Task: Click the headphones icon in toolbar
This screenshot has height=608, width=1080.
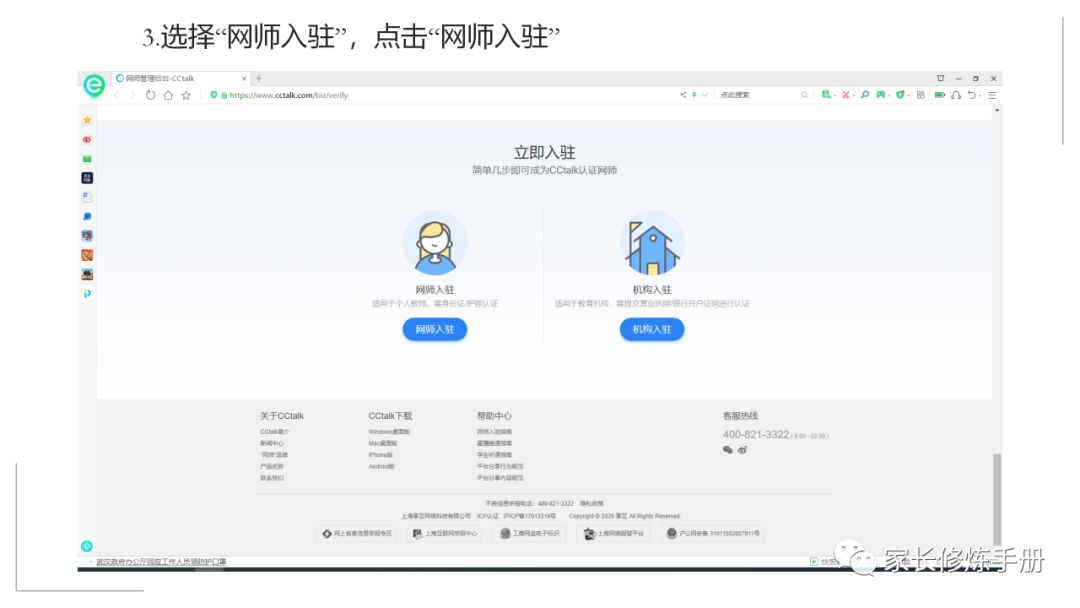Action: (x=956, y=95)
